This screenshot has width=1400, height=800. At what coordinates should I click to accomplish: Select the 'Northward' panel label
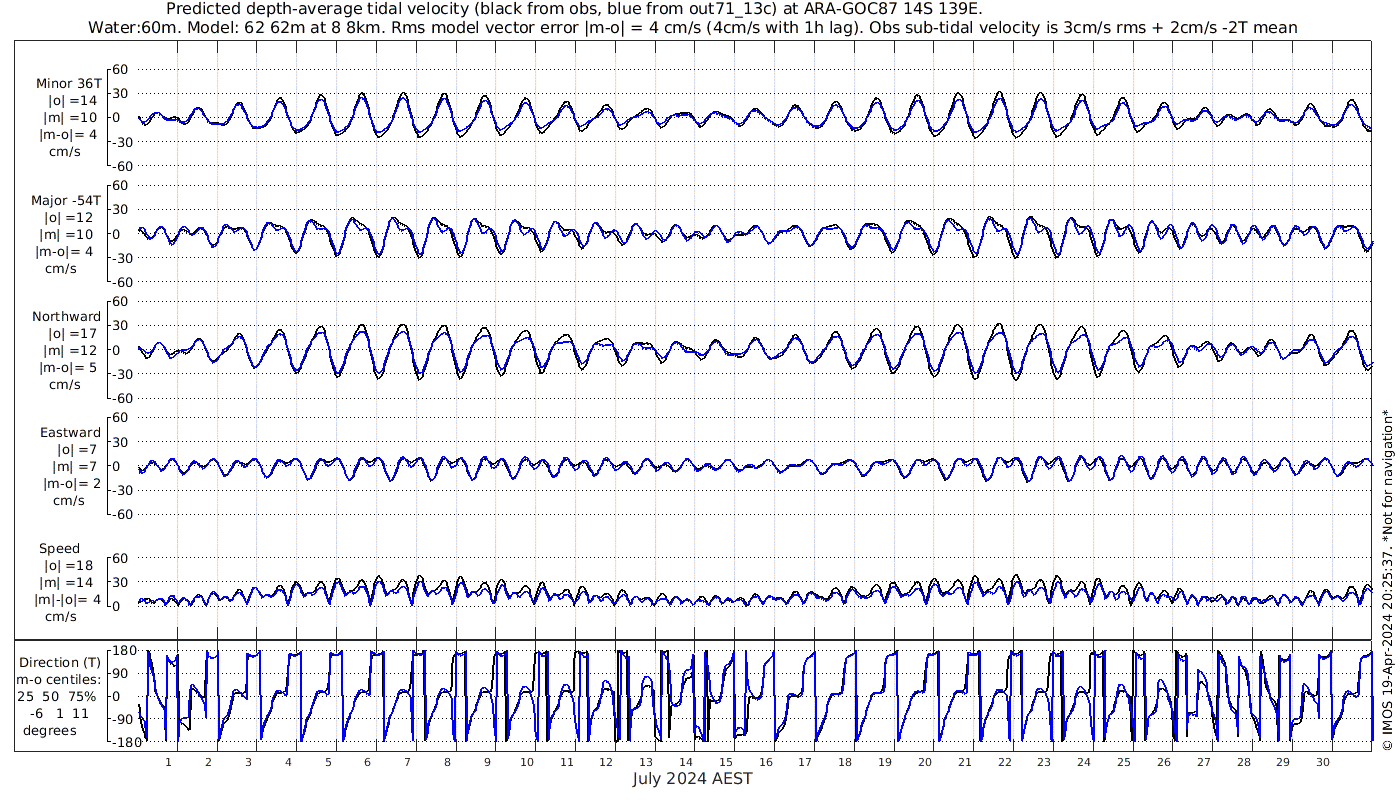coord(67,317)
